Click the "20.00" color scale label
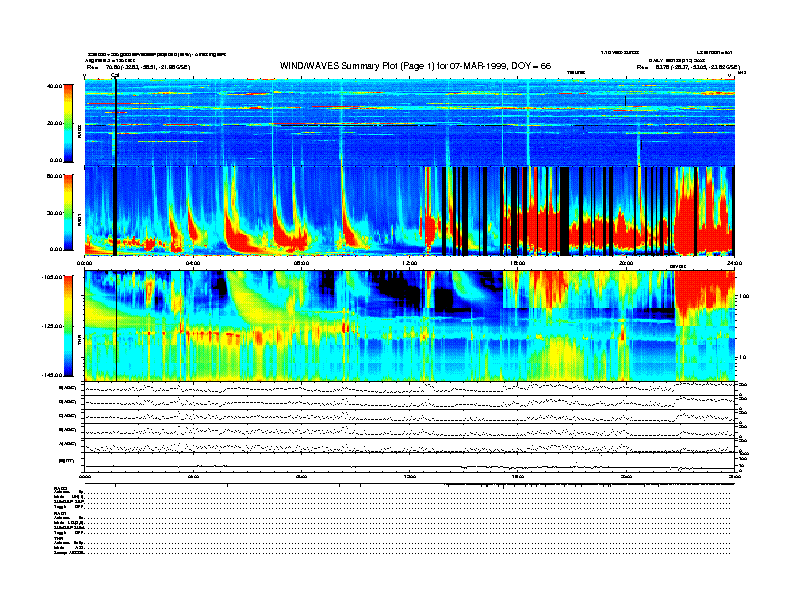The width and height of the screenshot is (792, 612). pos(54,123)
